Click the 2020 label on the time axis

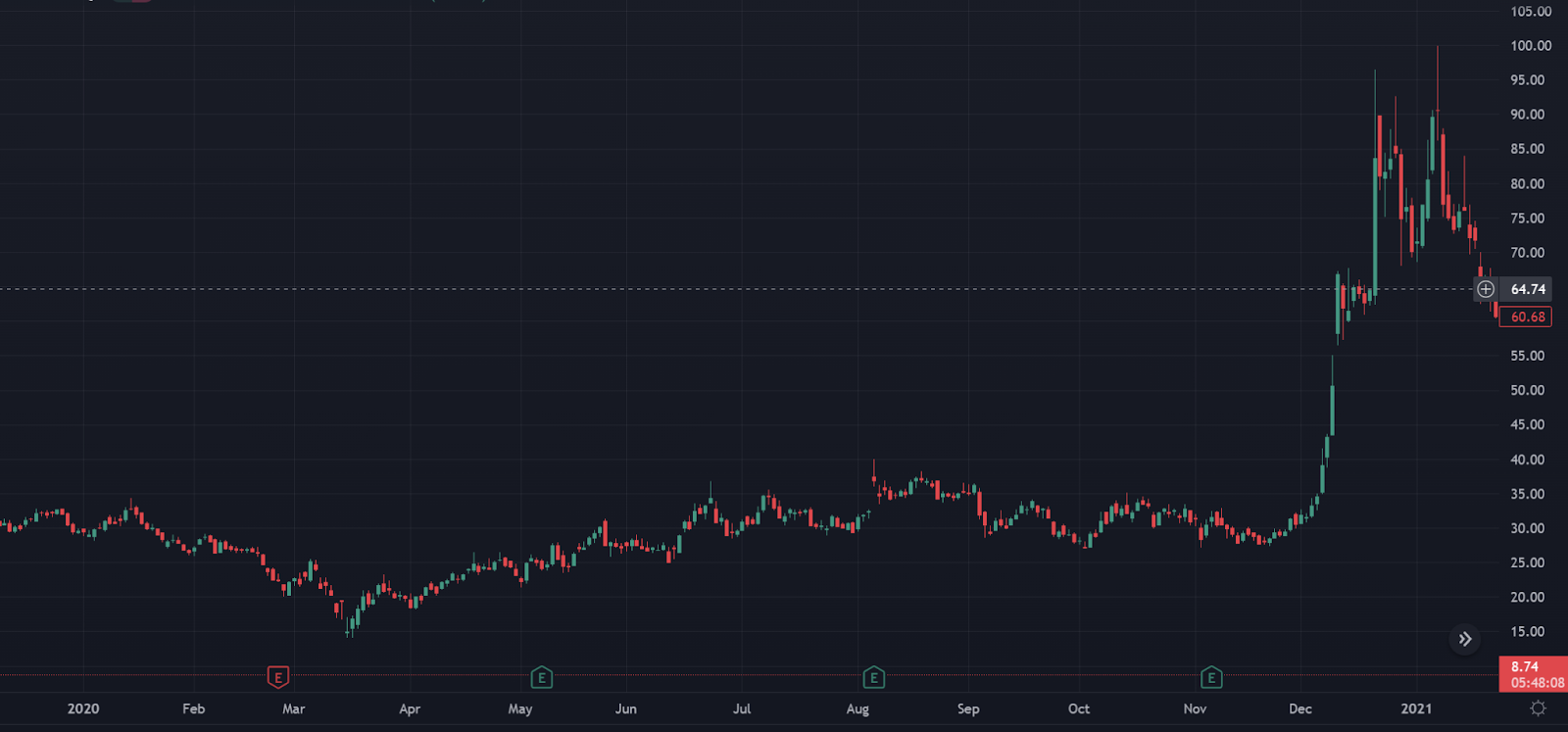(83, 708)
